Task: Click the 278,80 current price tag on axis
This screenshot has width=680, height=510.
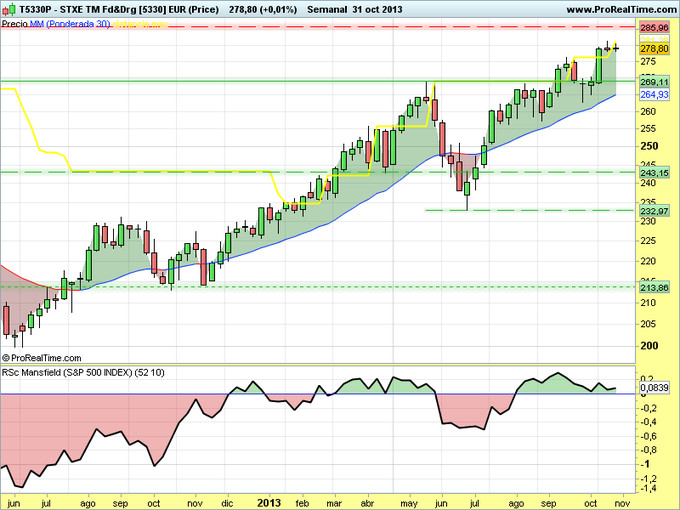Action: [x=653, y=48]
